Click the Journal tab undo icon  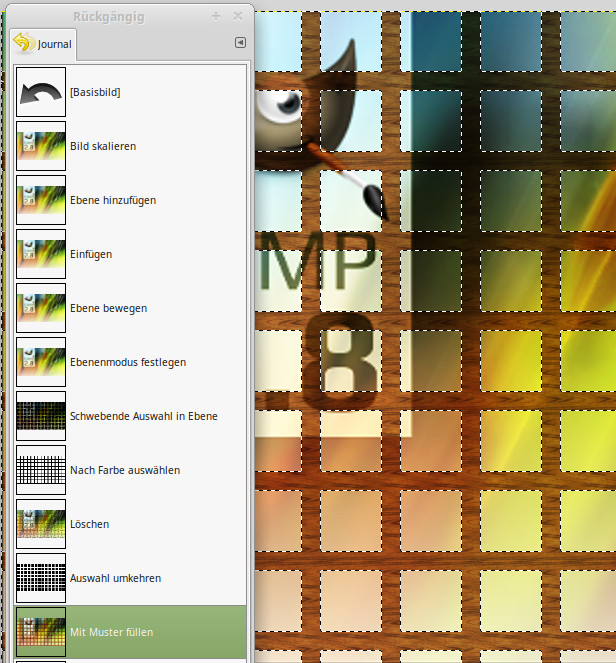(23, 43)
